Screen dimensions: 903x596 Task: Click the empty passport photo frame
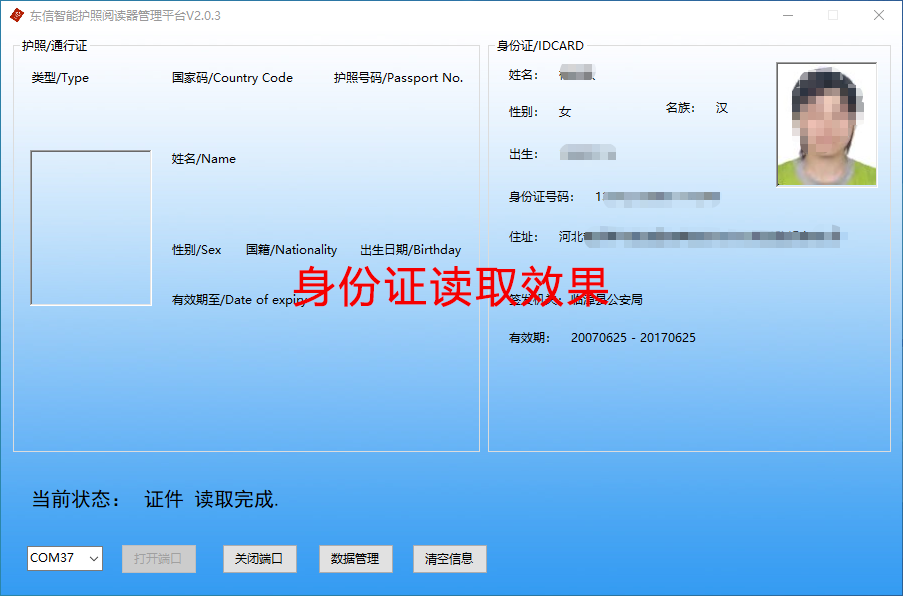coord(90,227)
